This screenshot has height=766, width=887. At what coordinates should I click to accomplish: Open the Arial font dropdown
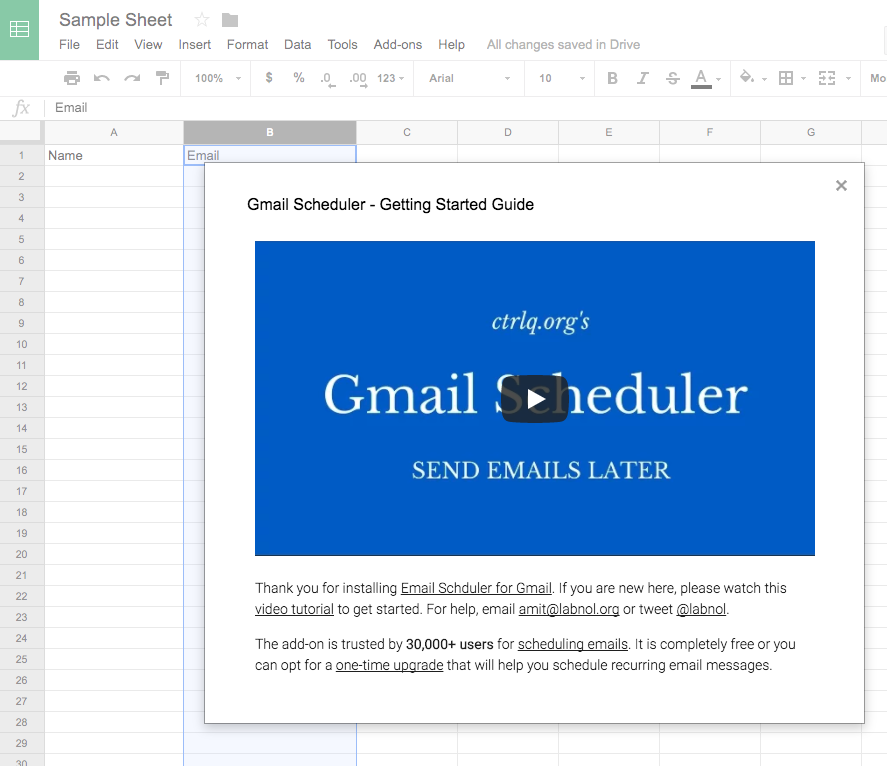pyautogui.click(x=469, y=78)
